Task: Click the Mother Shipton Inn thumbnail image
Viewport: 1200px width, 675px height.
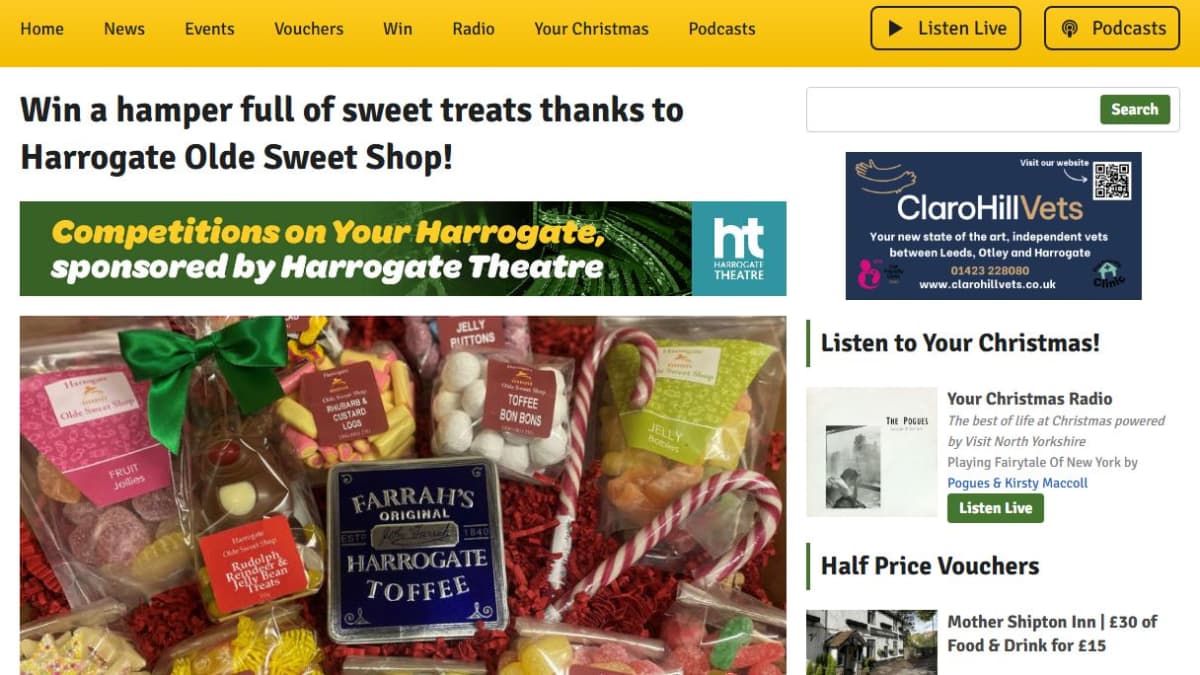Action: tap(872, 642)
